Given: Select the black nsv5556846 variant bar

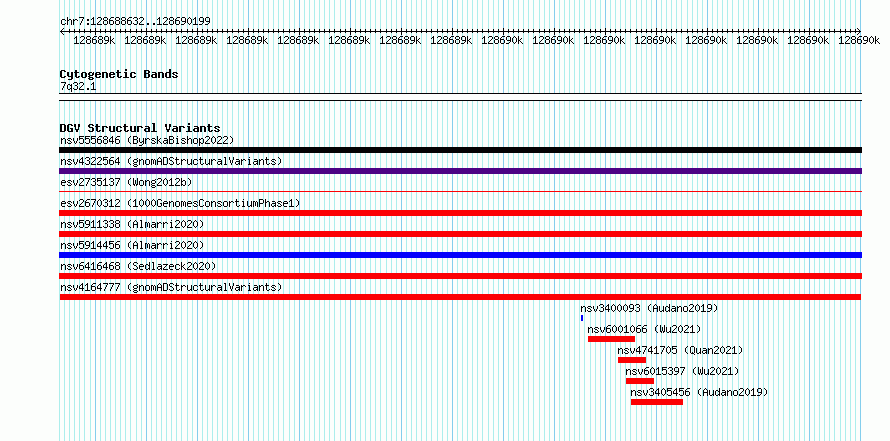Looking at the screenshot, I should pyautogui.click(x=460, y=150).
